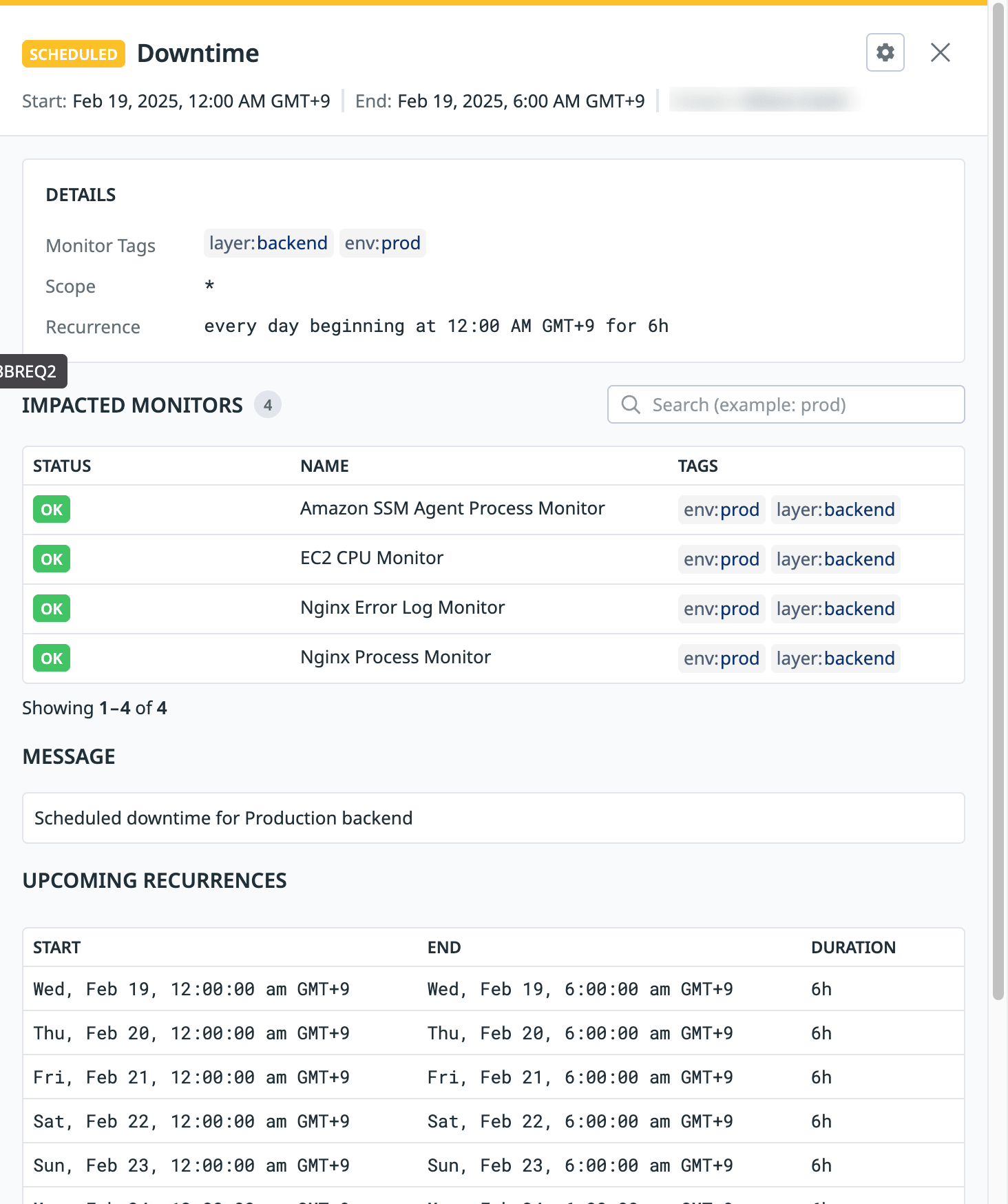Screen dimensions: 1008x1204
Task: Click the Wed, Feb 19, 6:00:00 am end cell
Action: pyautogui.click(x=580, y=989)
